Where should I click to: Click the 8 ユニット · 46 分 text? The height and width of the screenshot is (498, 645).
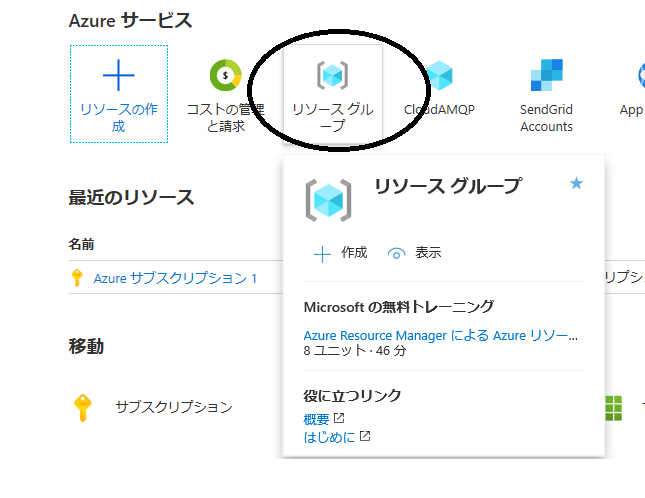tap(355, 351)
